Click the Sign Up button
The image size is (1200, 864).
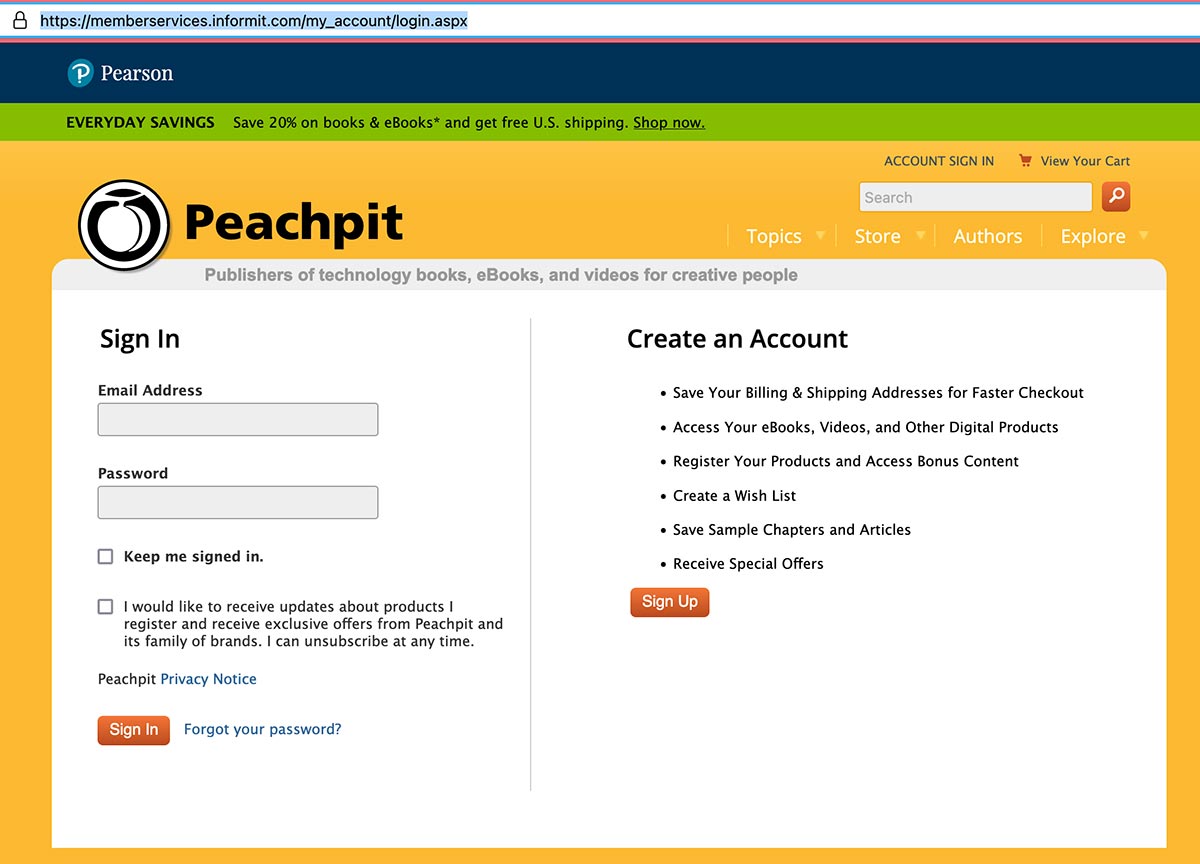pyautogui.click(x=669, y=602)
